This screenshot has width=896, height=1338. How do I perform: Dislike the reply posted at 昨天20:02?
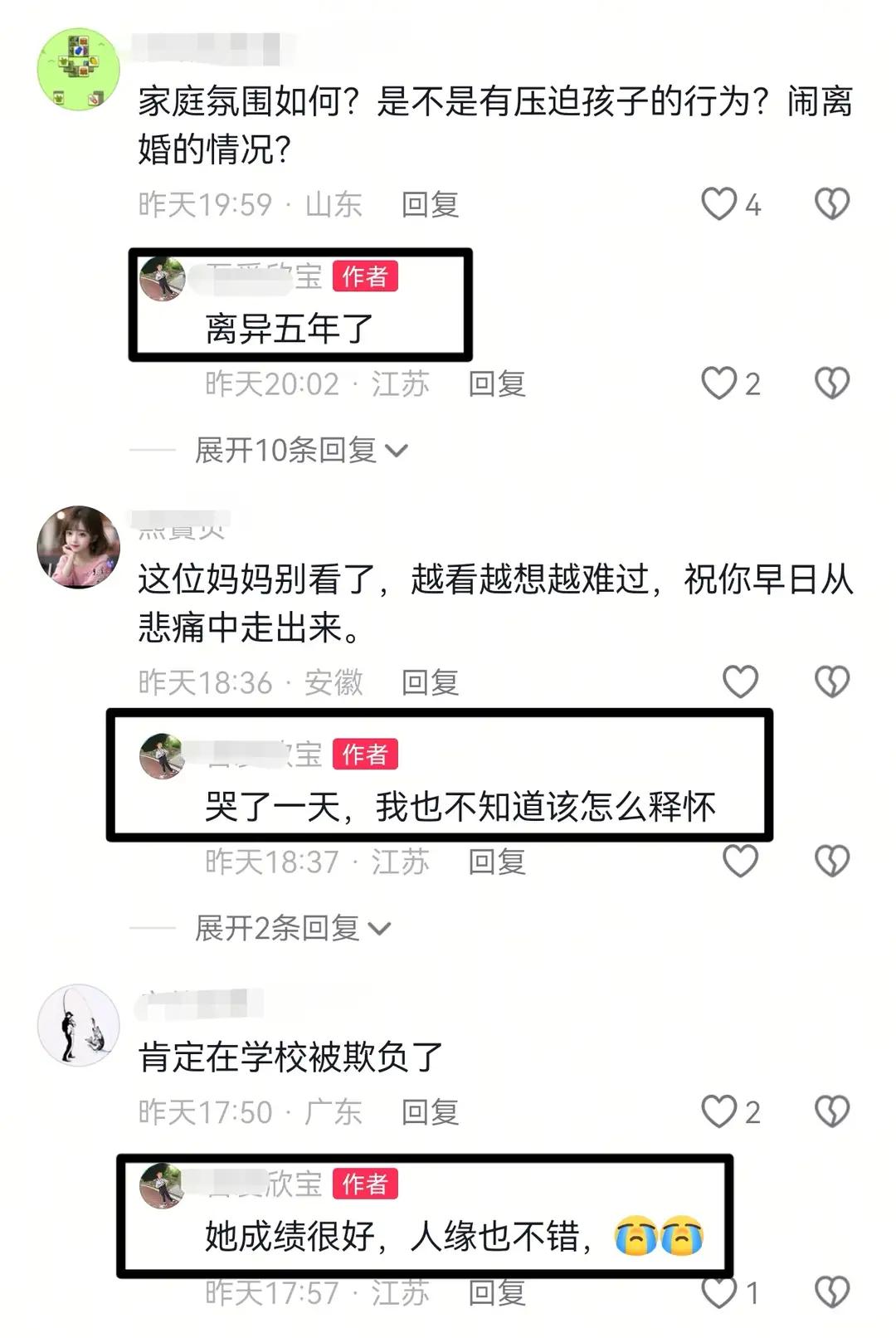[832, 383]
